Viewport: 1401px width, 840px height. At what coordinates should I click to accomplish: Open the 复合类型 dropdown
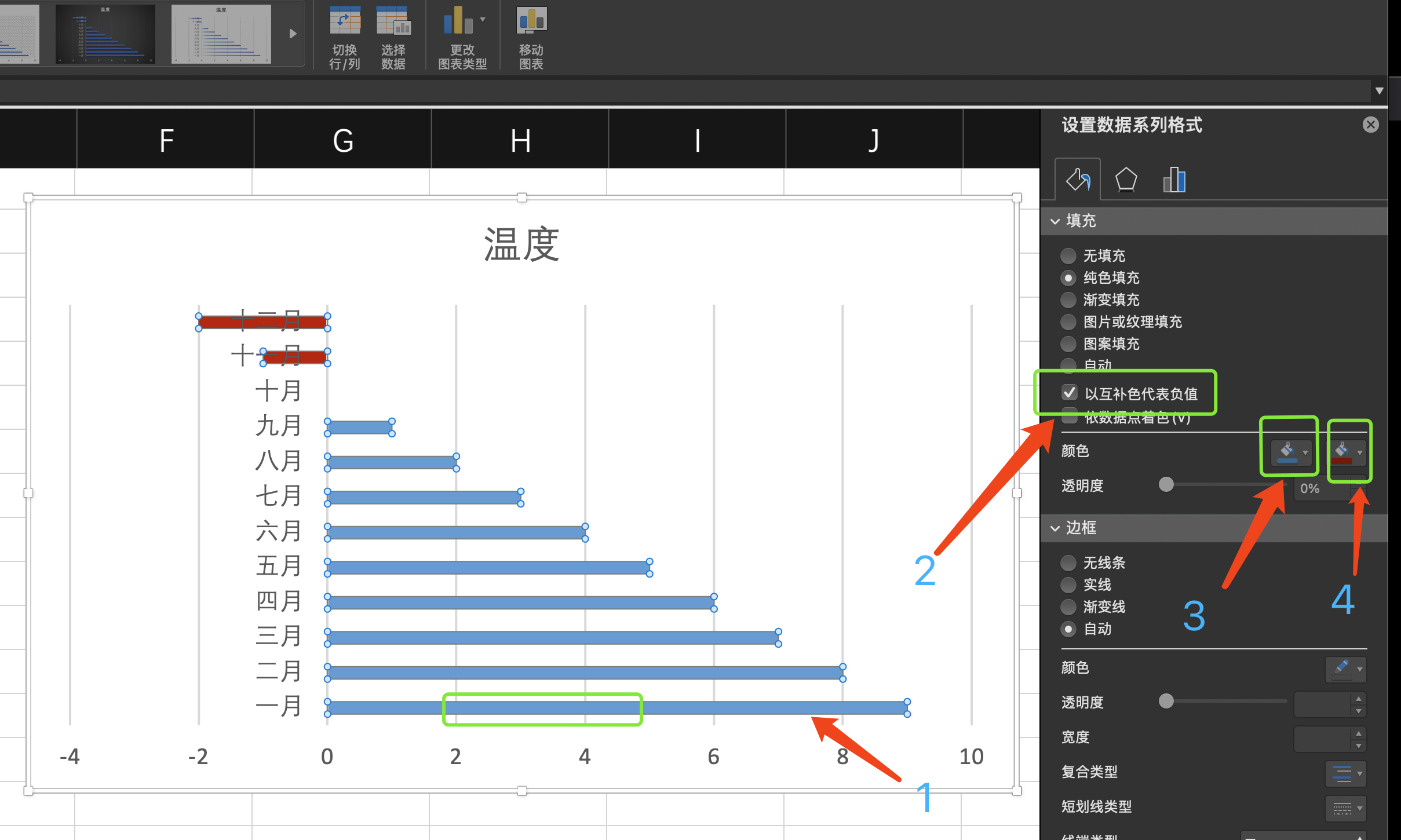coord(1345,773)
